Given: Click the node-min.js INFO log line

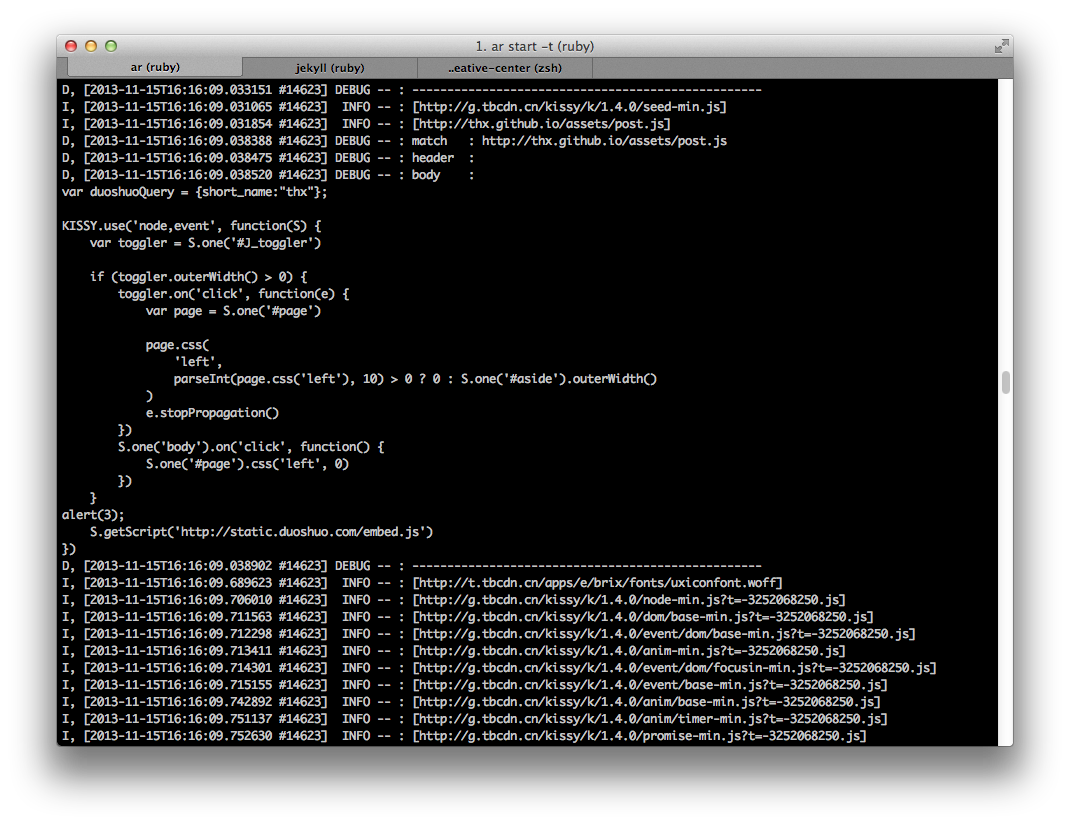Looking at the screenshot, I should tap(454, 600).
